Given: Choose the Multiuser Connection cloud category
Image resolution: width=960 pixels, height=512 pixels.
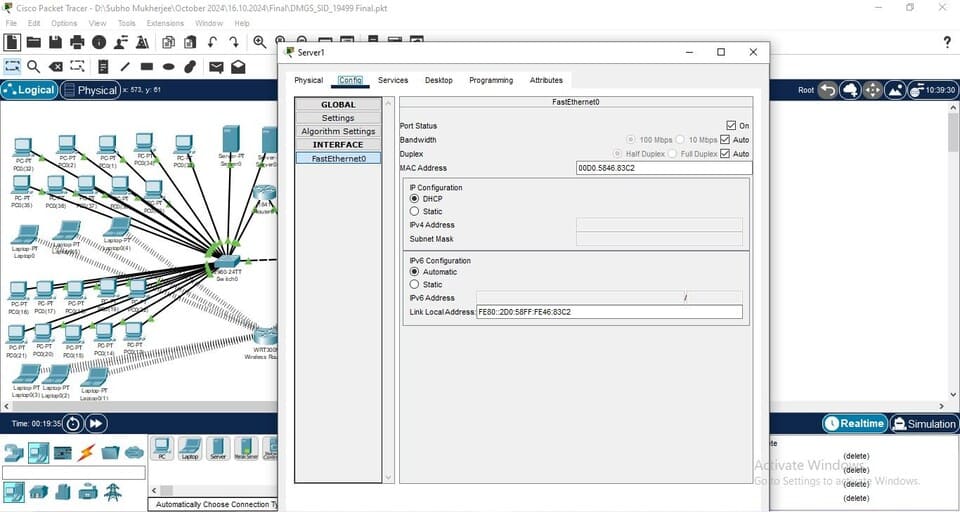Looking at the screenshot, I should (x=134, y=453).
